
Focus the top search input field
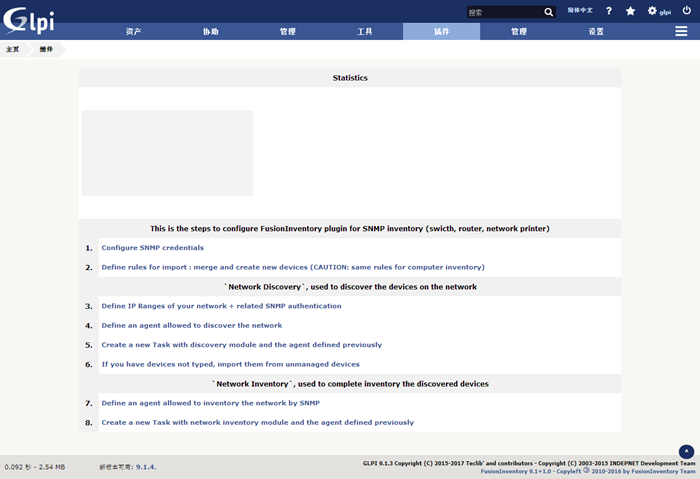tap(505, 12)
